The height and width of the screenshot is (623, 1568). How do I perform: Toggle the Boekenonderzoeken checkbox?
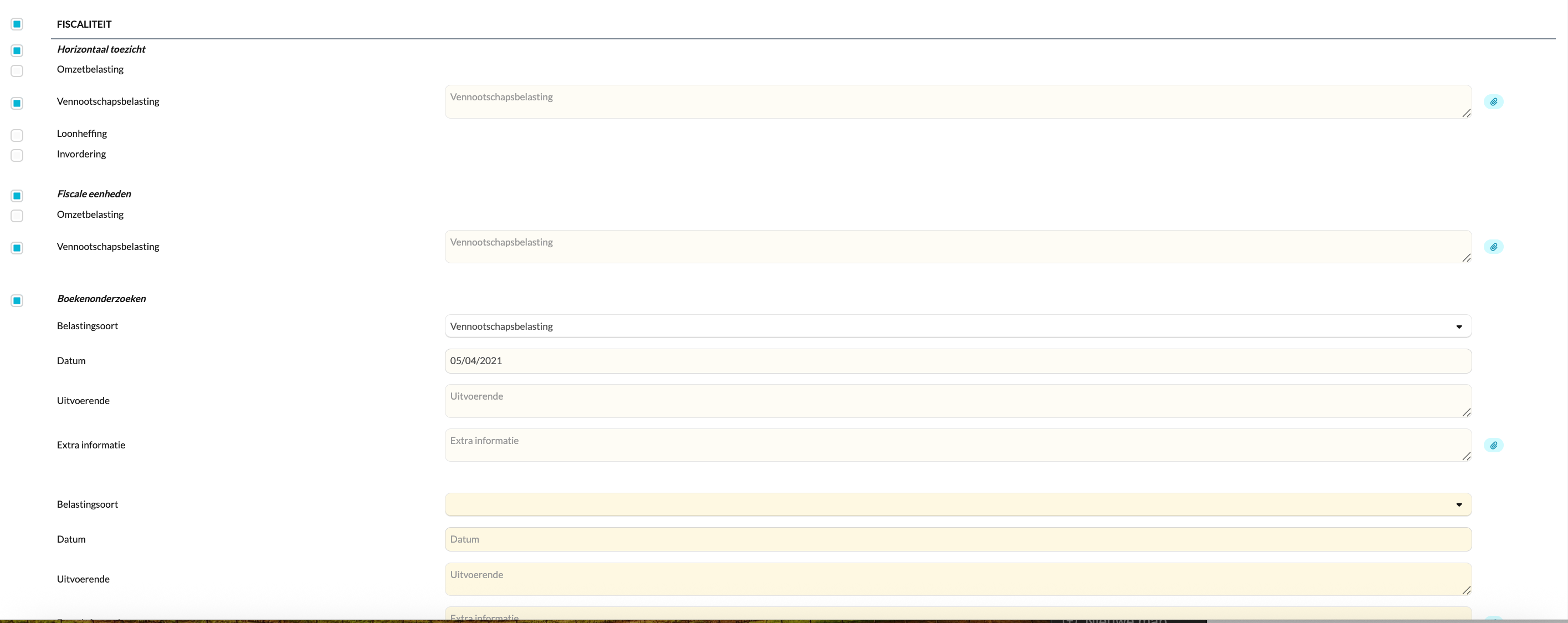(17, 300)
